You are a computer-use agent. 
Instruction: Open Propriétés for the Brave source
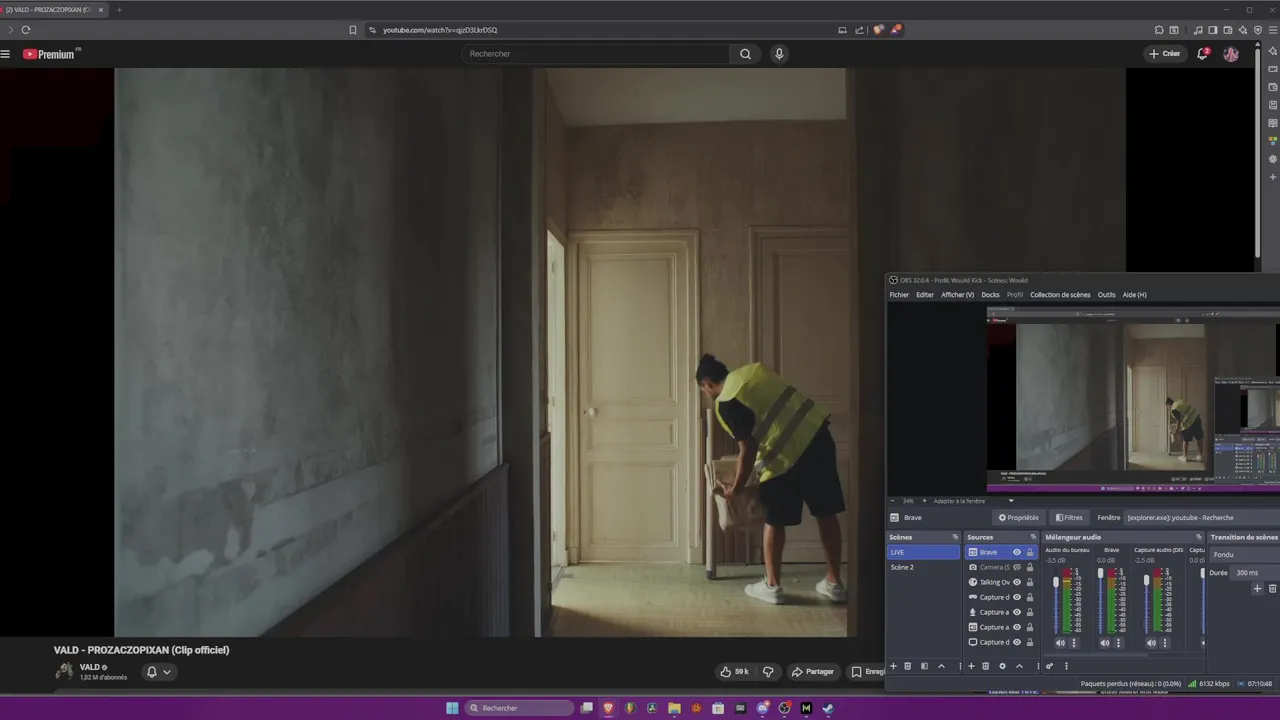point(1019,518)
